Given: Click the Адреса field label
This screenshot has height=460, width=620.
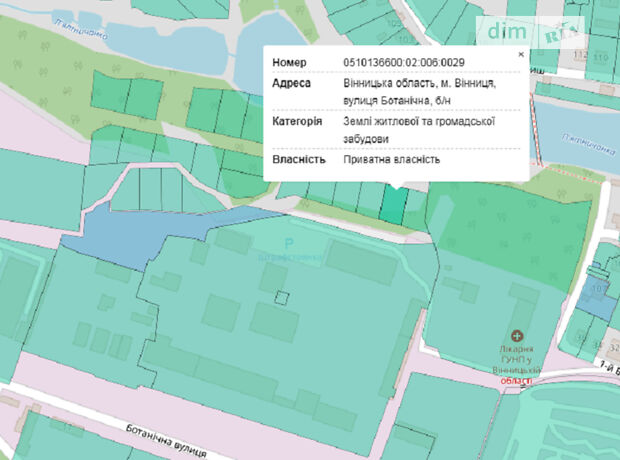Looking at the screenshot, I should (292, 84).
